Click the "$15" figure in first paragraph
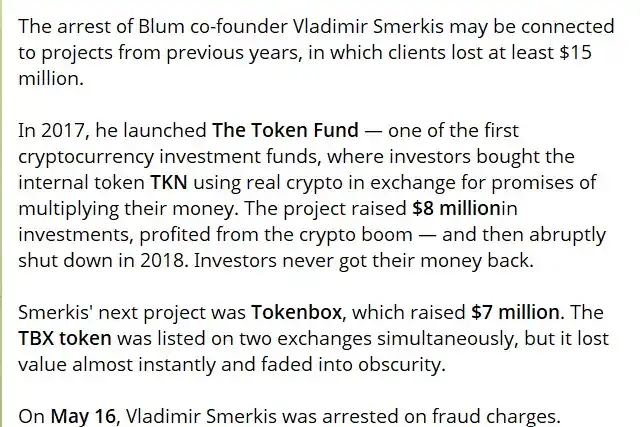 (x=576, y=53)
